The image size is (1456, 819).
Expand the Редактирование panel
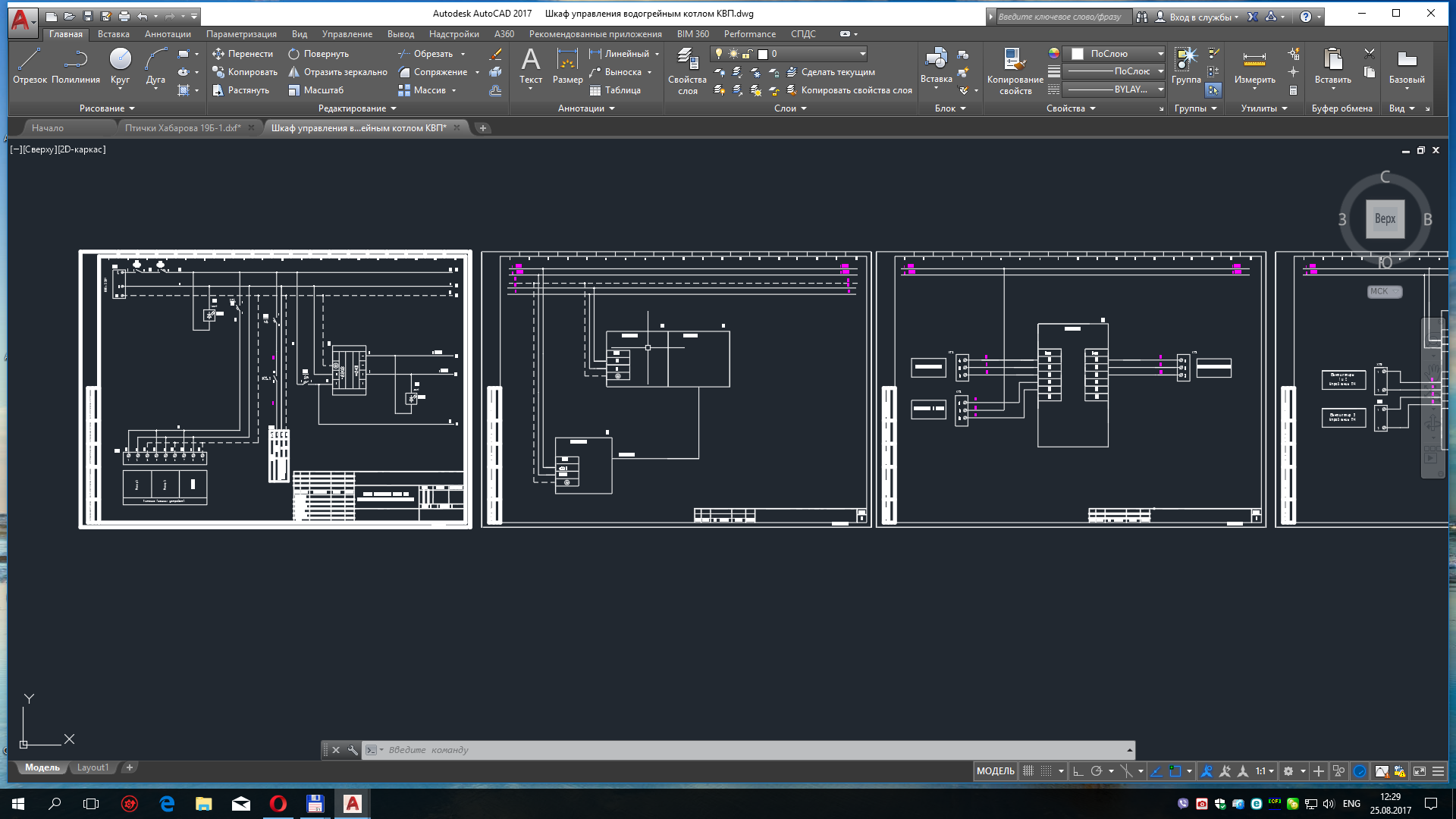[357, 108]
